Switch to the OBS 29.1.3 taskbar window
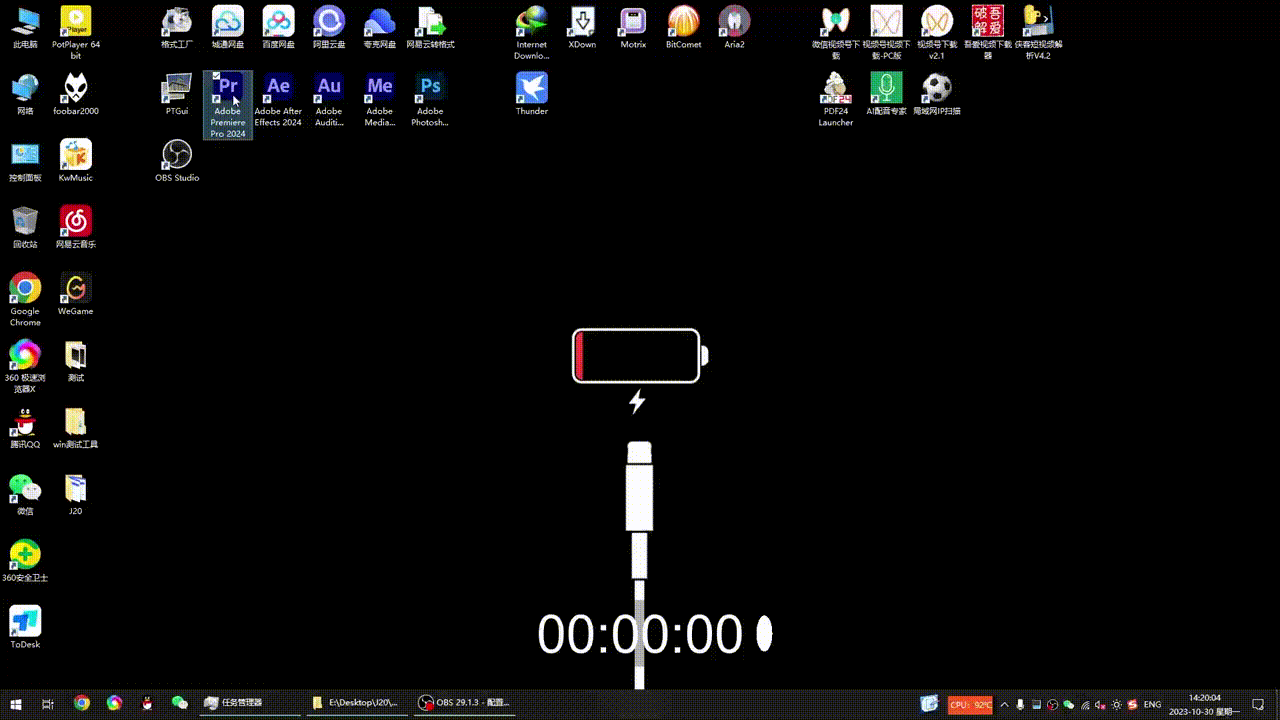 click(x=465, y=703)
